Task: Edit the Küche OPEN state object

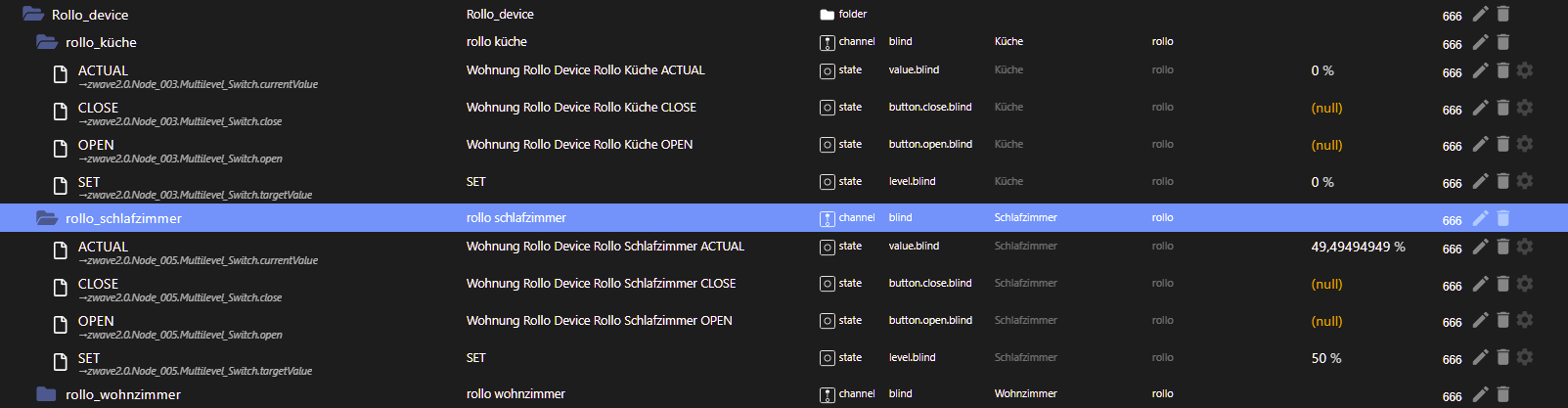Action: pos(1480,145)
